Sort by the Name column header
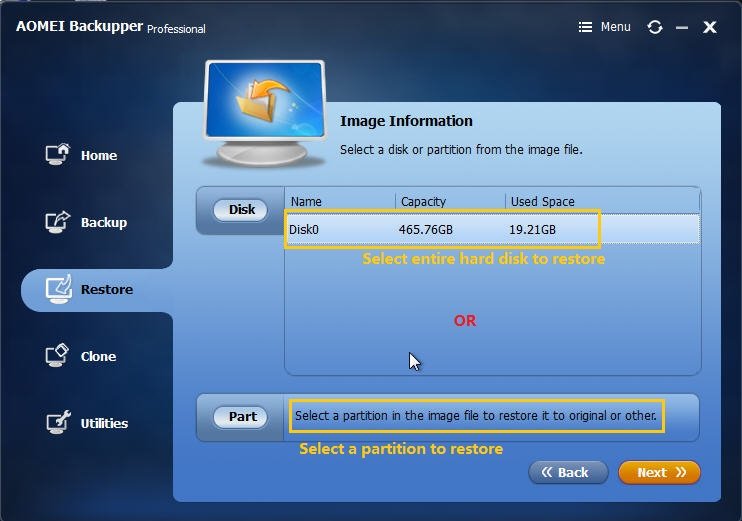Screen dimensions: 742x521 tap(340, 201)
